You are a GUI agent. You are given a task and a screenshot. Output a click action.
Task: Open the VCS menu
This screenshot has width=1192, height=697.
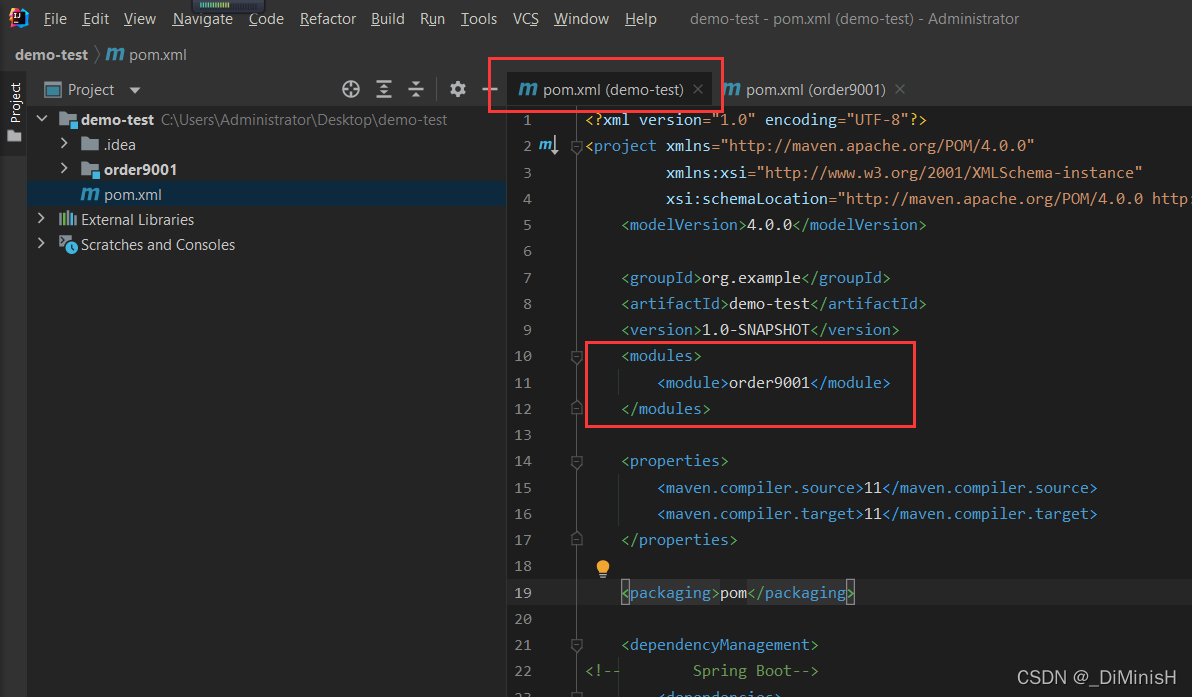tap(525, 19)
